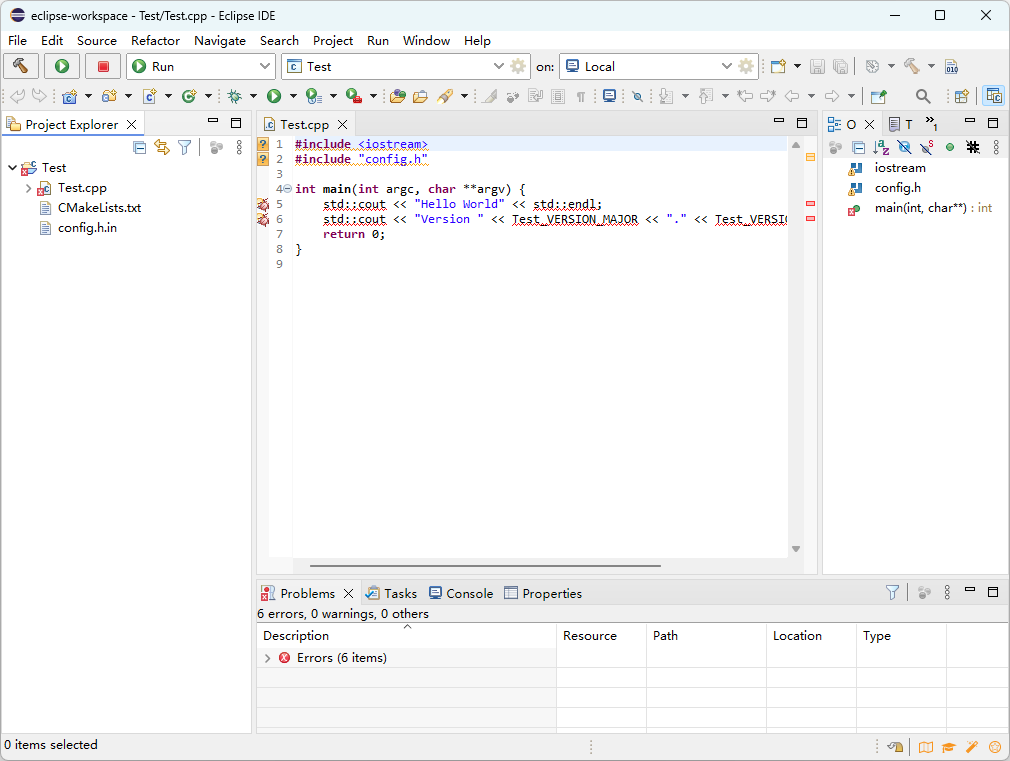Enable Link with Editor in Project Explorer
The image size is (1010, 761).
click(x=162, y=146)
